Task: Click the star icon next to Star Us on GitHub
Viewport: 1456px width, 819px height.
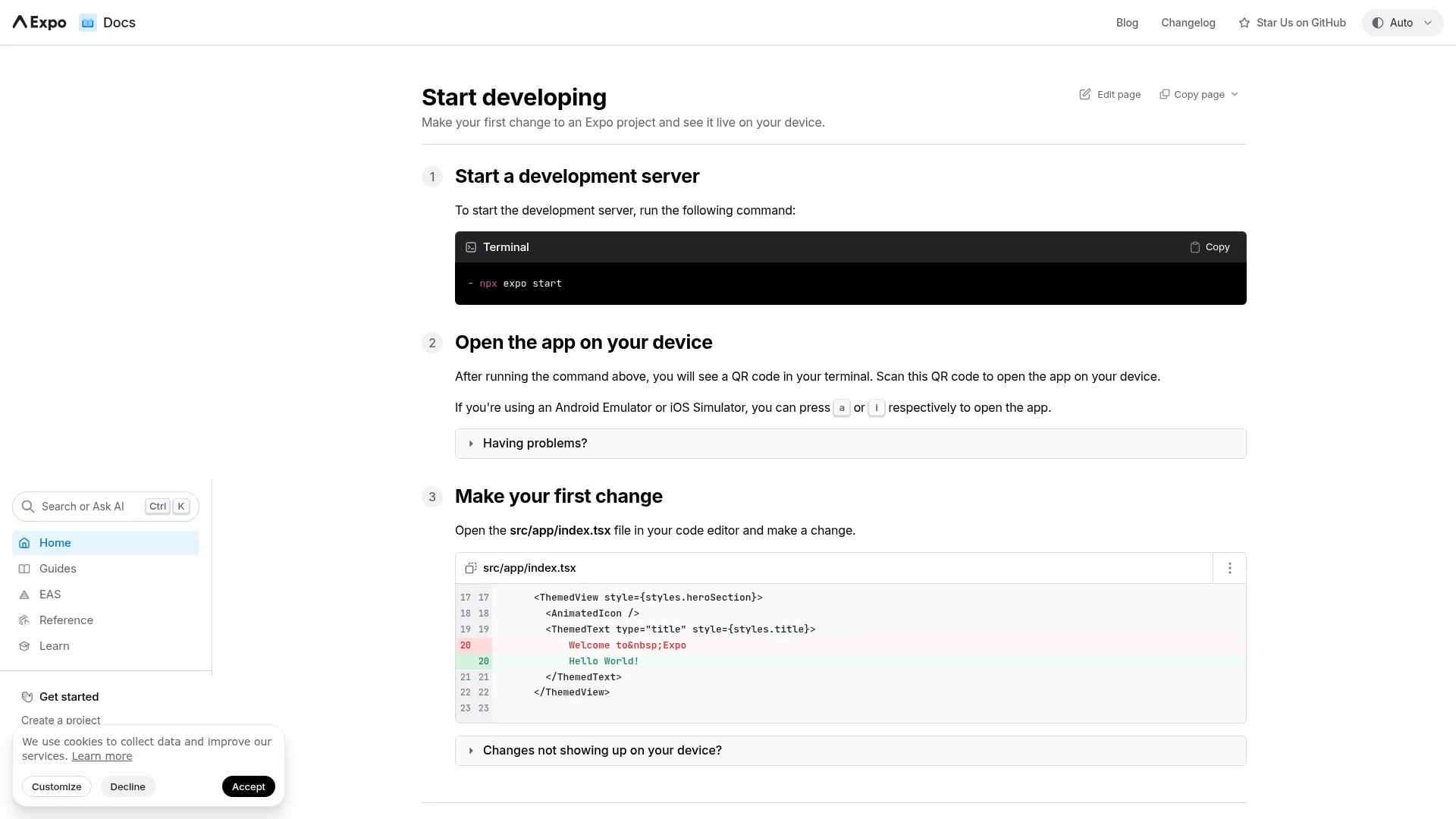Action: coord(1244,23)
